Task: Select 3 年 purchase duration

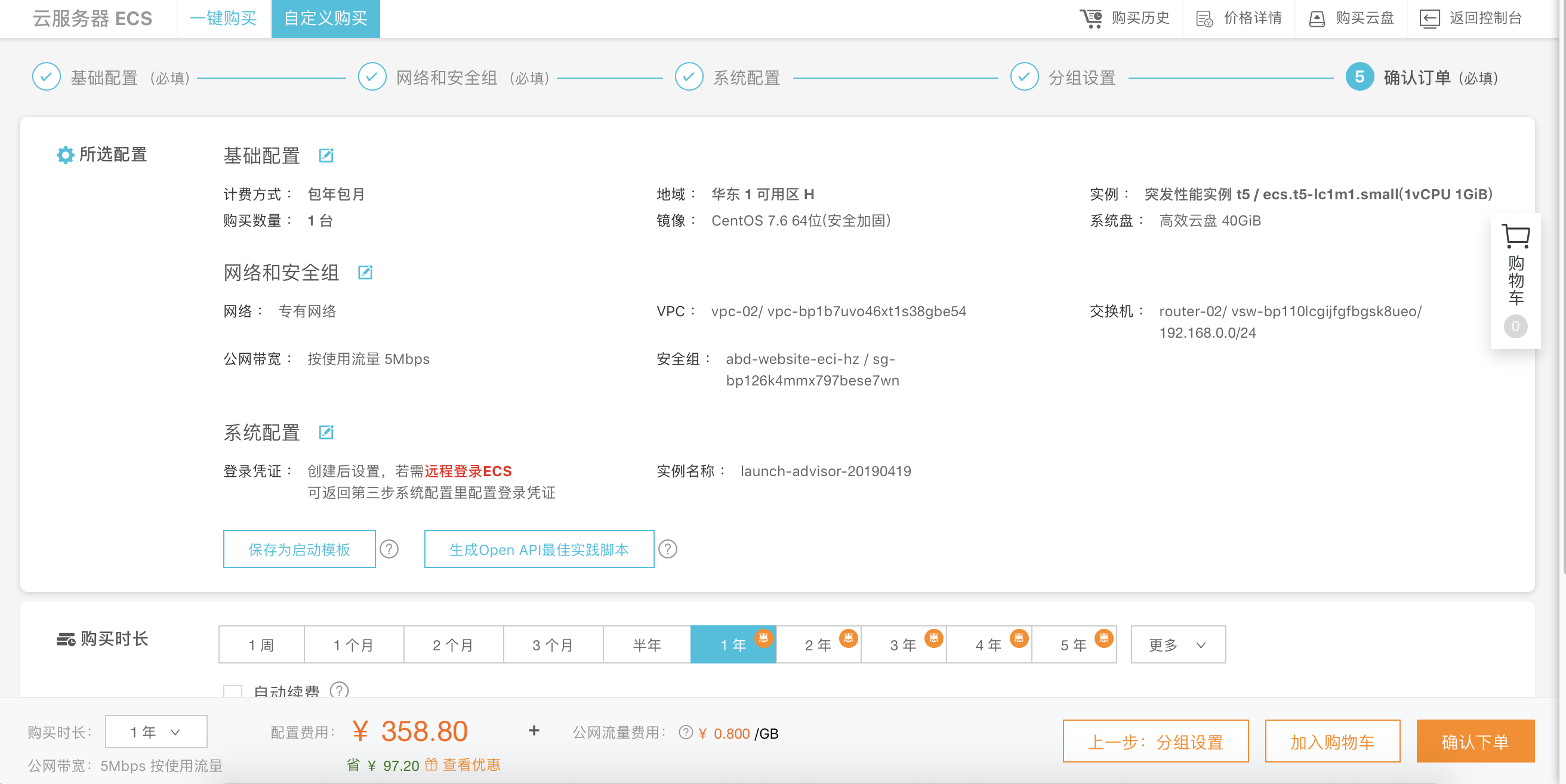Action: [x=904, y=645]
